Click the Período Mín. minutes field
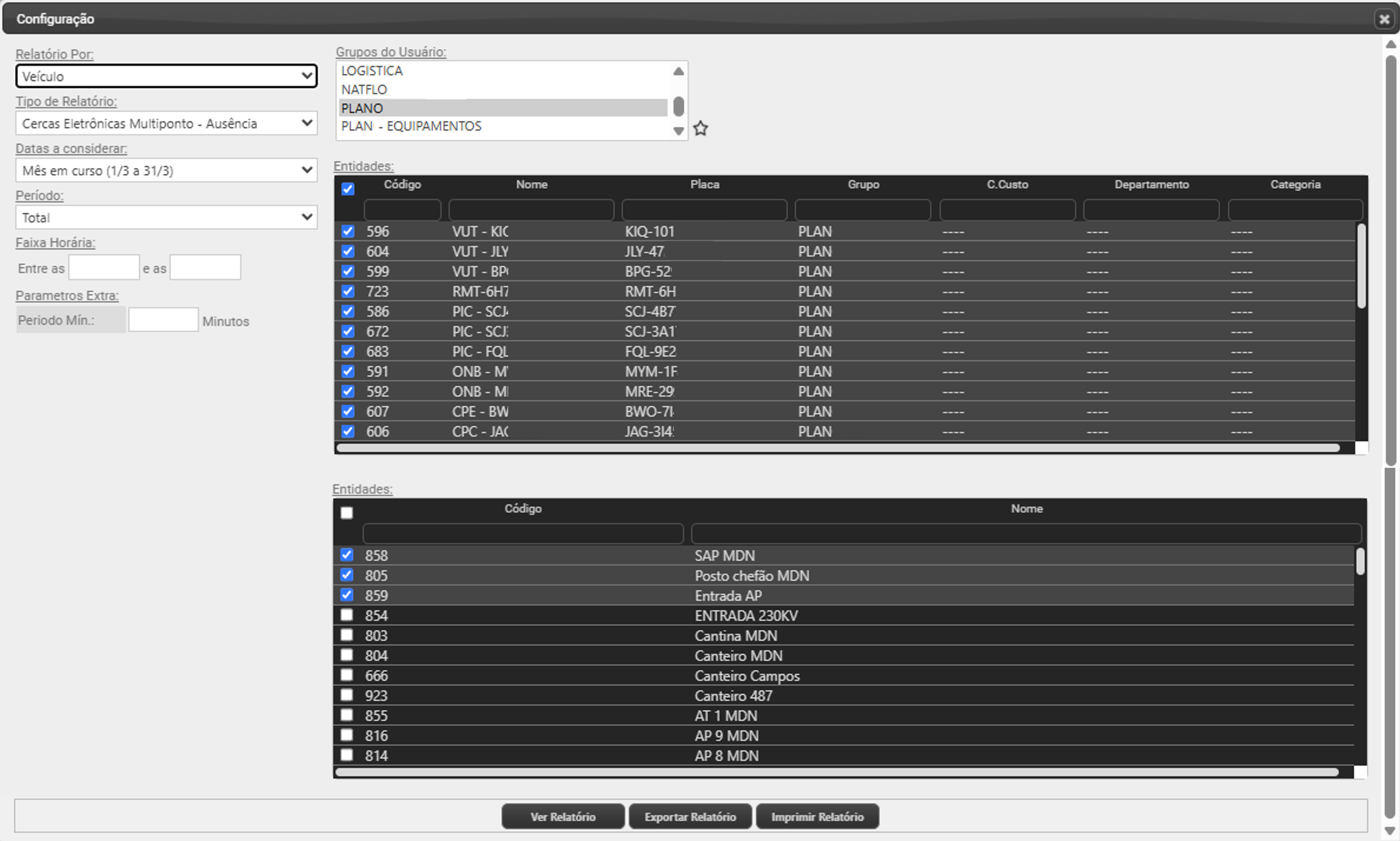1400x841 pixels. pos(163,320)
